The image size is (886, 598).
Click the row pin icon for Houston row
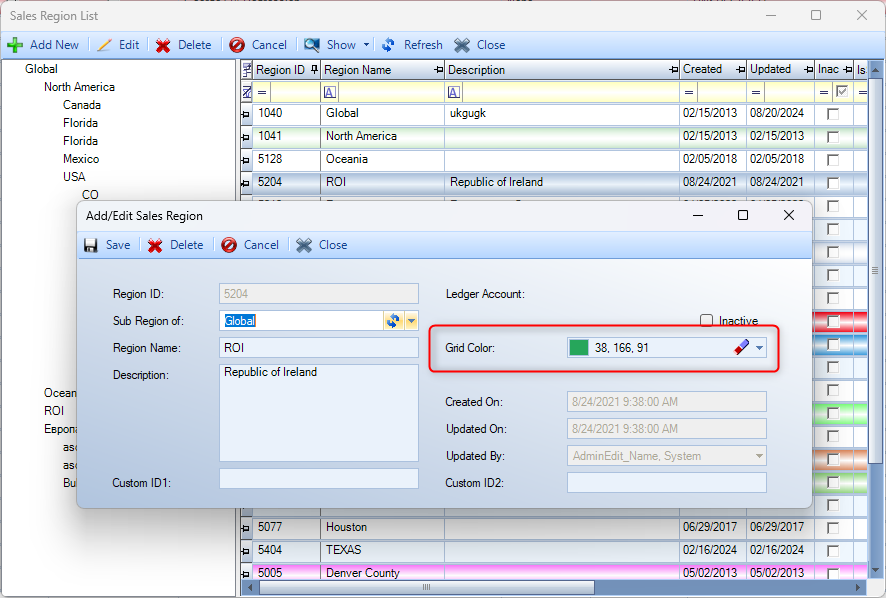click(x=246, y=528)
